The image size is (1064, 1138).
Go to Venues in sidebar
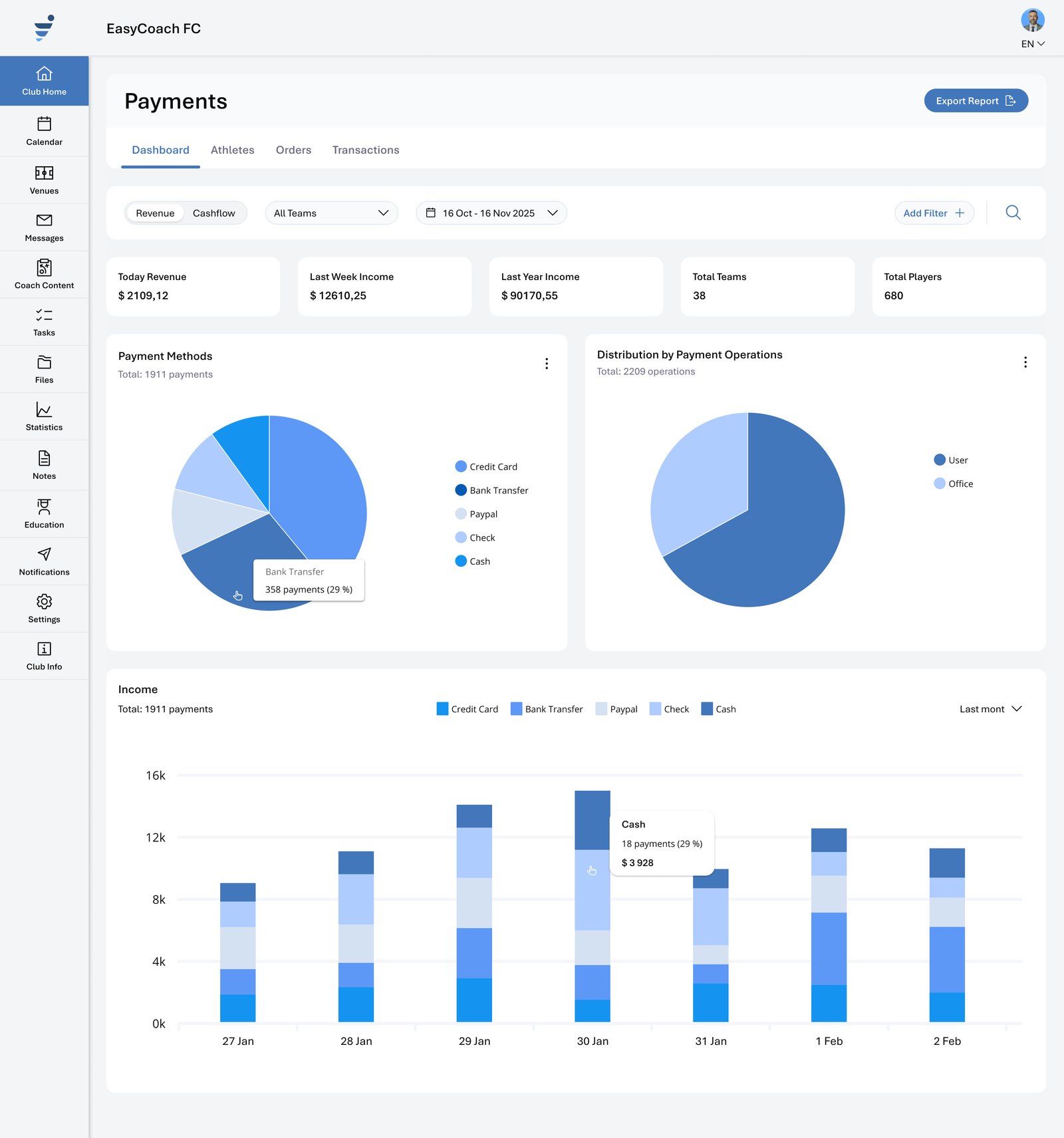pos(44,180)
